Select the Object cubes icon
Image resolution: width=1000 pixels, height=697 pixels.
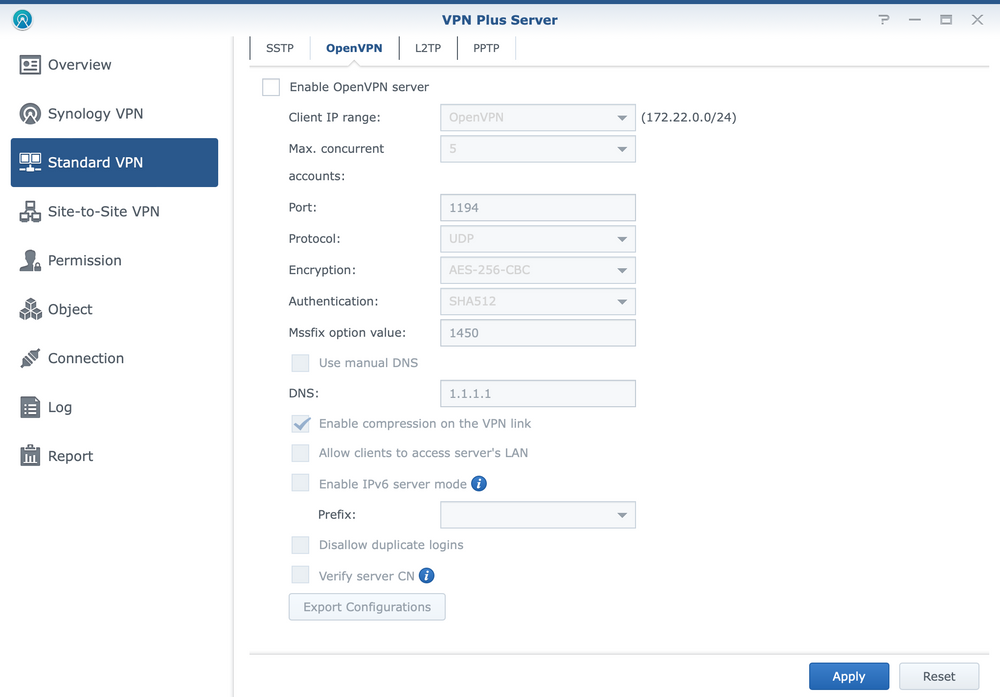30,309
